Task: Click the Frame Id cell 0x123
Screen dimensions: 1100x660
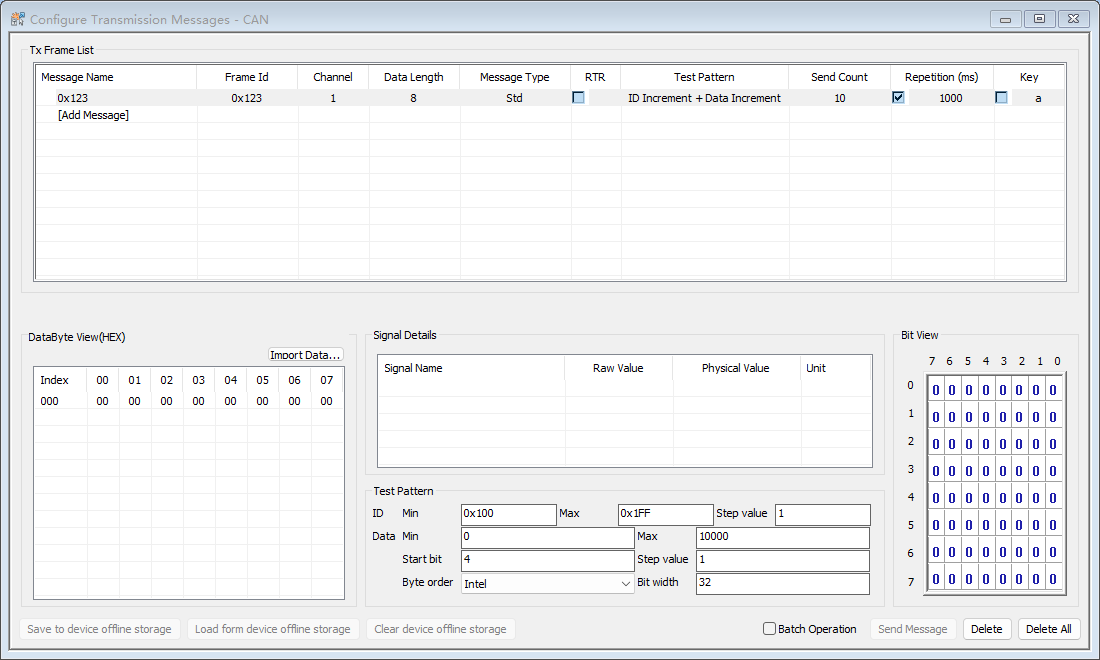Action: (x=246, y=98)
